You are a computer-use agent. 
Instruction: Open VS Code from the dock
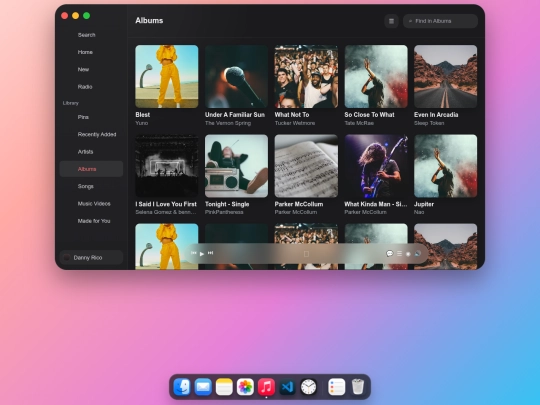coord(287,387)
